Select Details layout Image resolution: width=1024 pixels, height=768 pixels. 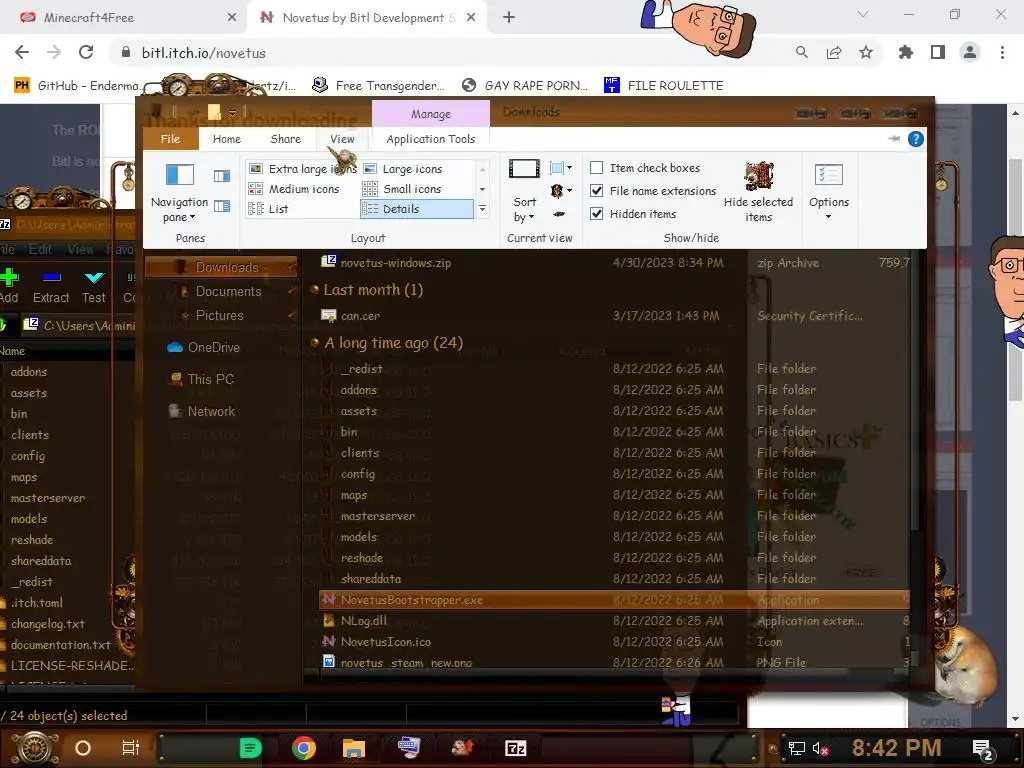[417, 209]
